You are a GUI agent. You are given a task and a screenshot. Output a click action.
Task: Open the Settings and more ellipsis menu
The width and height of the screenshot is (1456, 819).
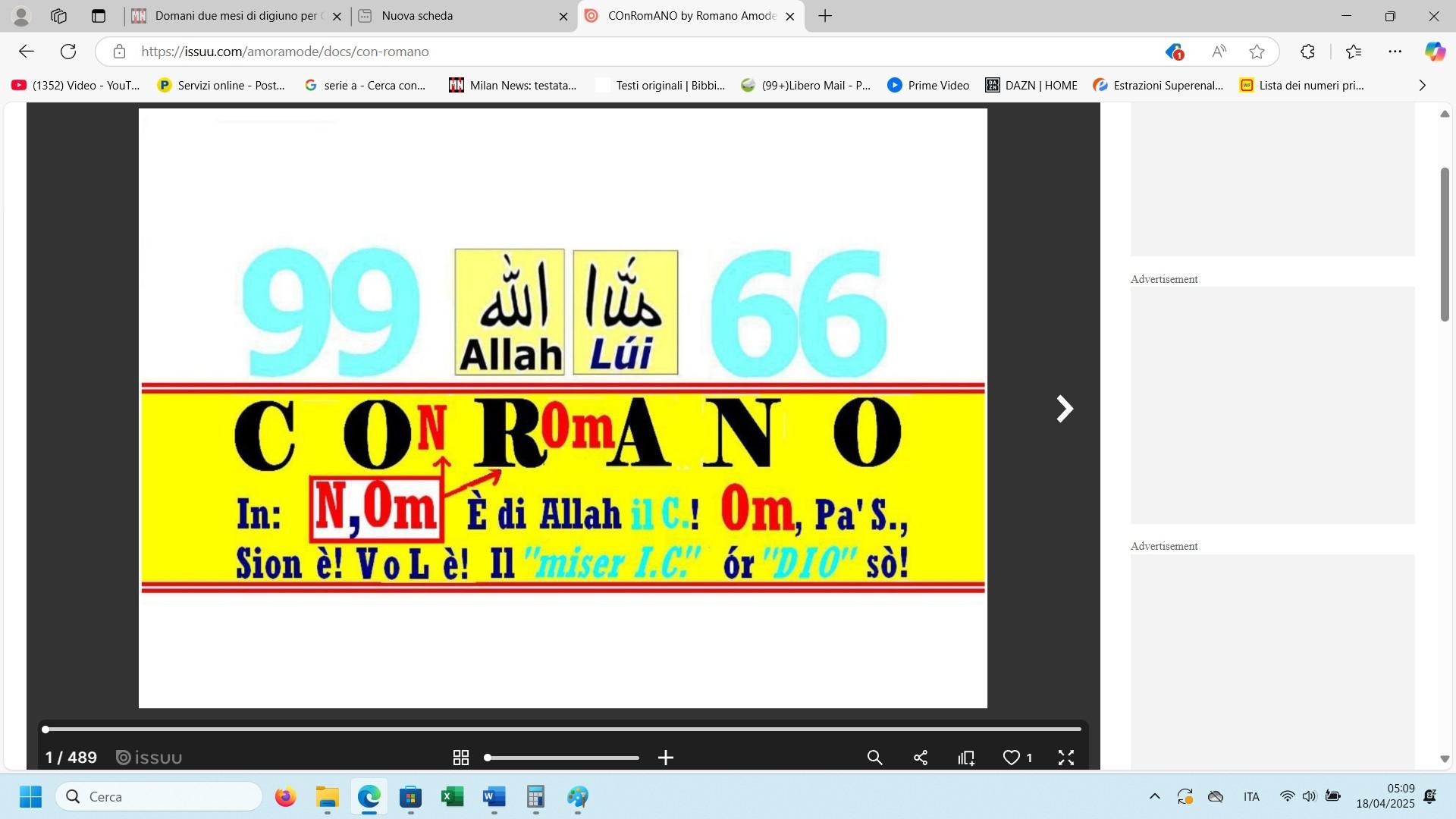[x=1395, y=52]
